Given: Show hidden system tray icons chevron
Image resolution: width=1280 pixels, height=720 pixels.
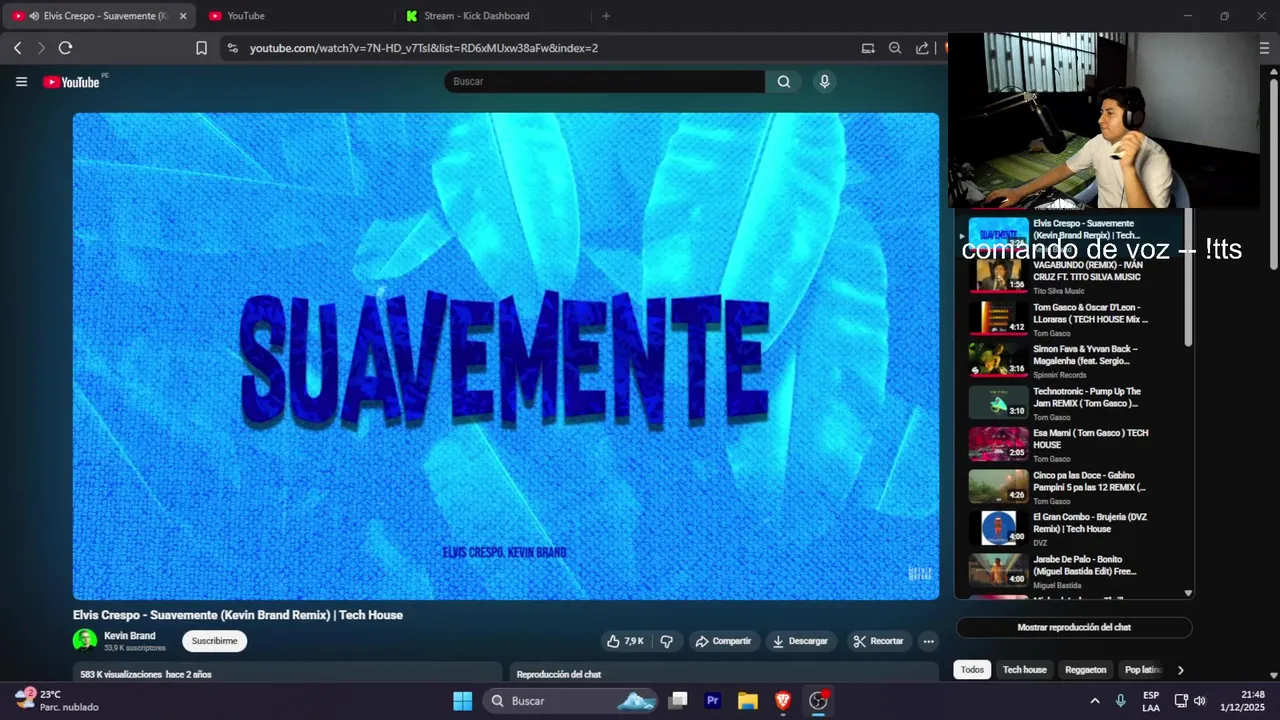Looking at the screenshot, I should [1094, 701].
